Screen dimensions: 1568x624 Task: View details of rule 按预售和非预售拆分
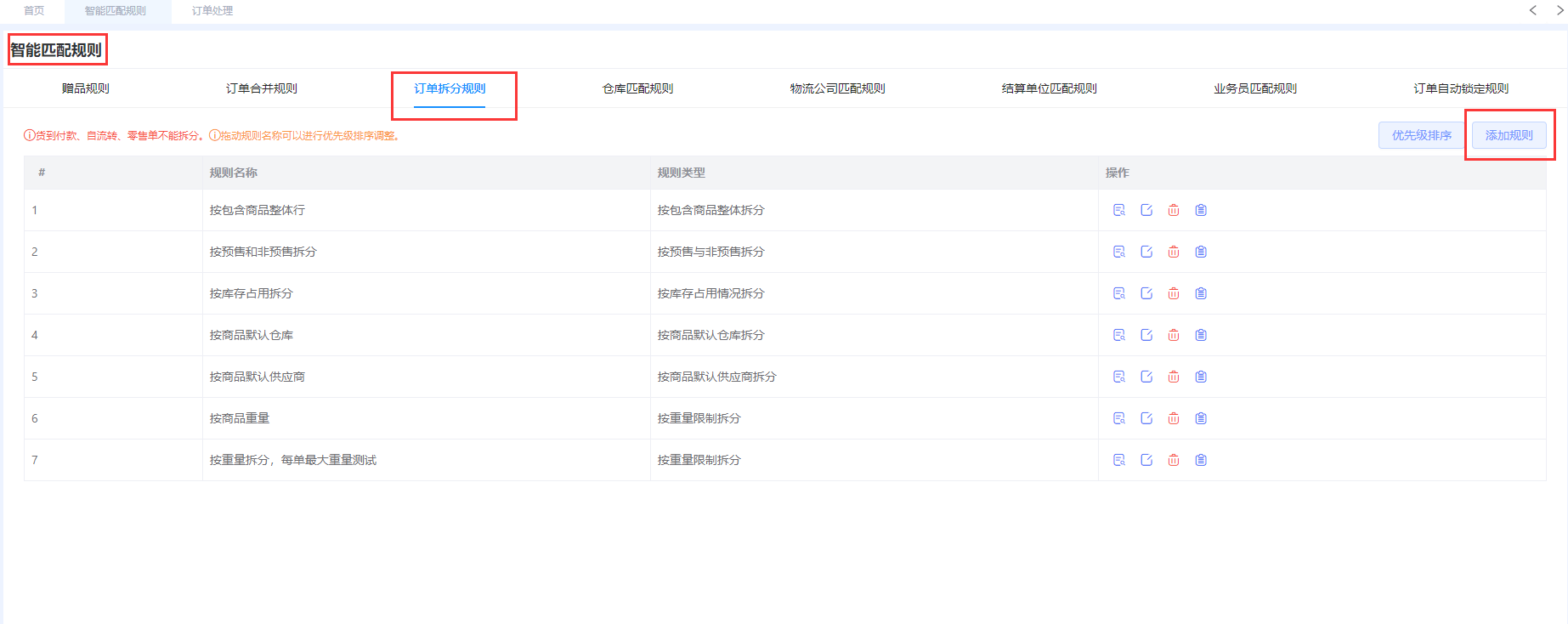(1119, 252)
